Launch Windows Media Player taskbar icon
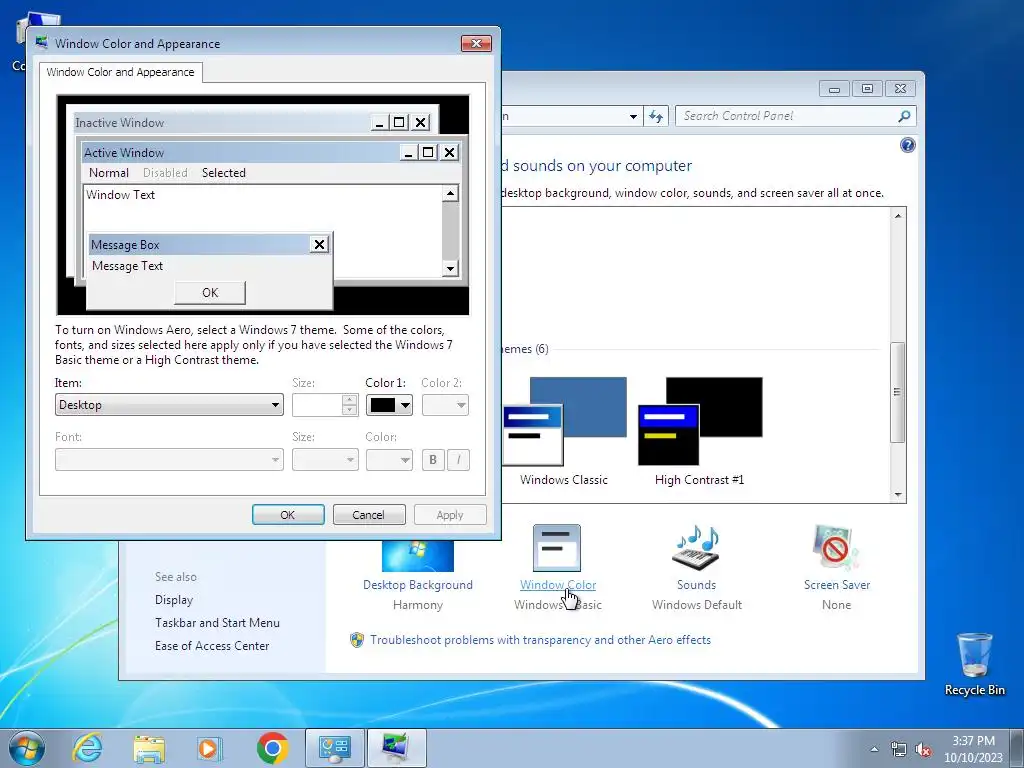This screenshot has height=768, width=1024. coord(210,748)
